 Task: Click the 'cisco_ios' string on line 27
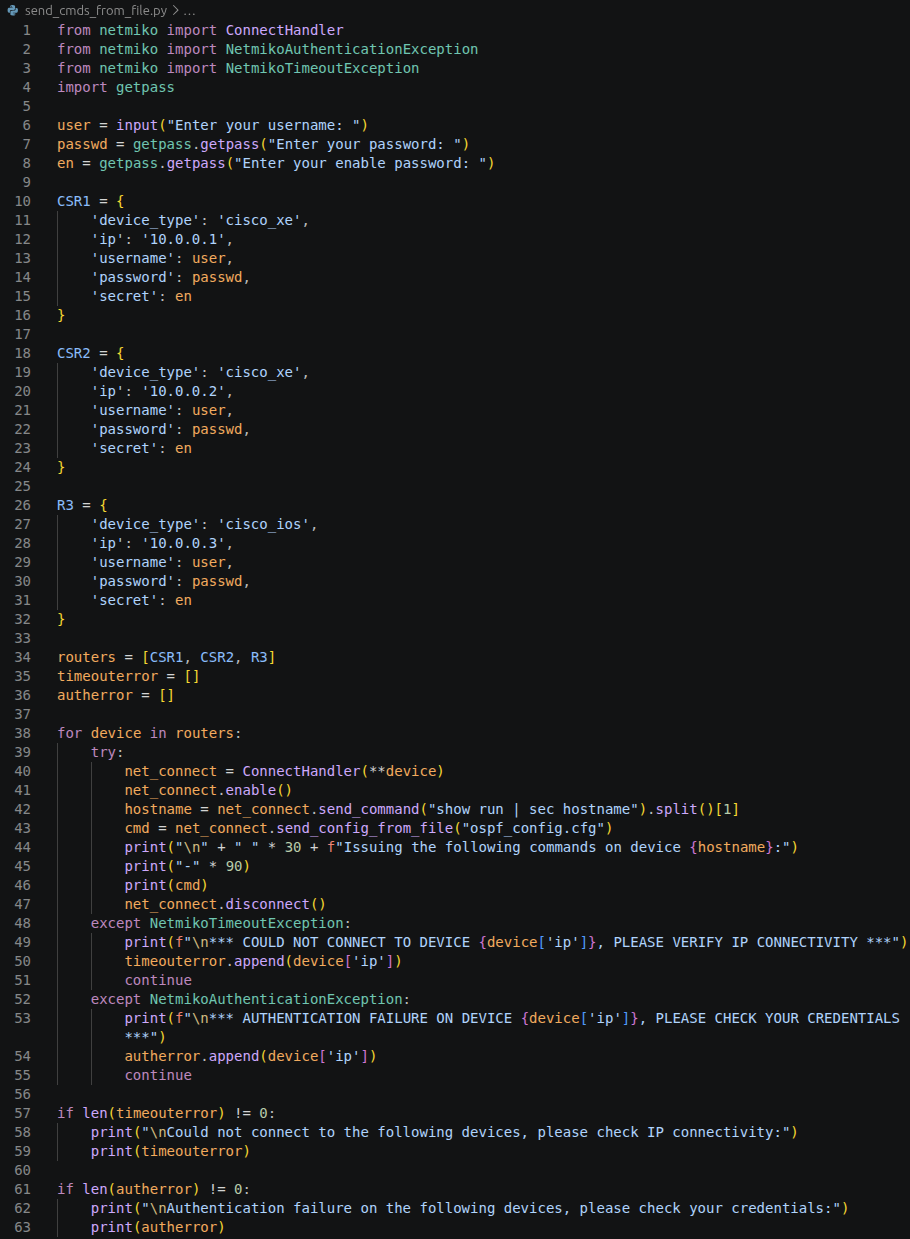click(x=264, y=524)
